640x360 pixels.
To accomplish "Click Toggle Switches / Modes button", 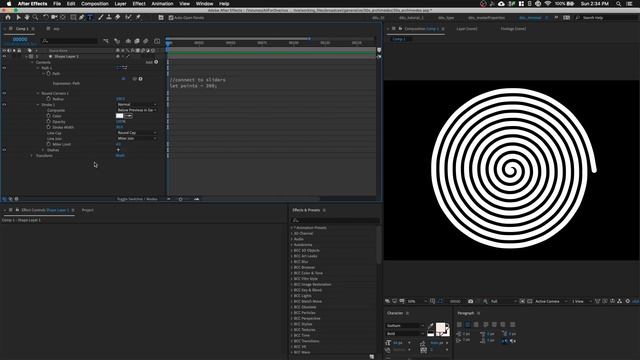I will click(x=137, y=199).
